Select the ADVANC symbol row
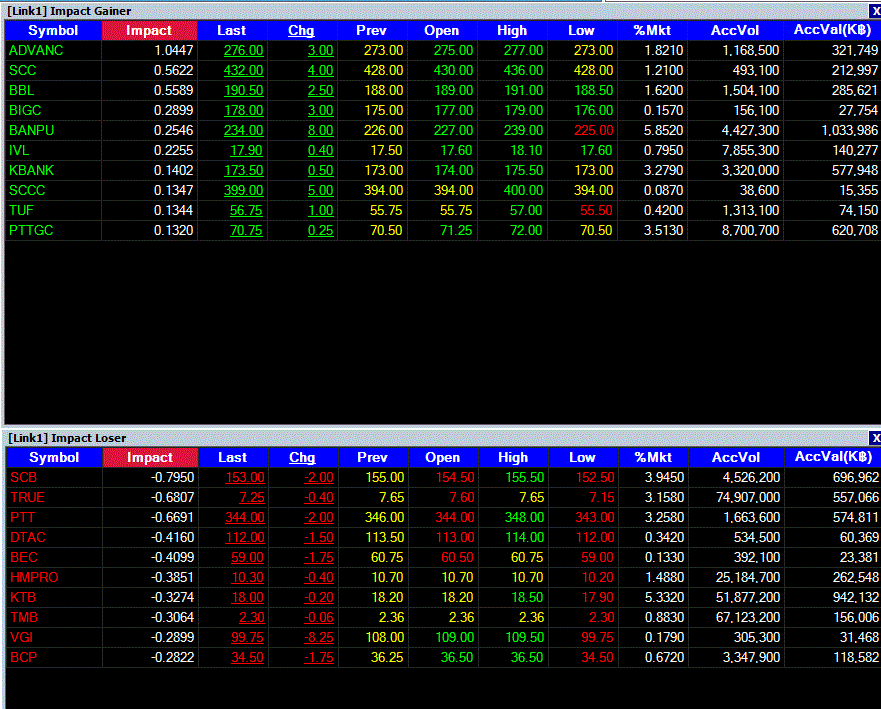 click(x=37, y=51)
